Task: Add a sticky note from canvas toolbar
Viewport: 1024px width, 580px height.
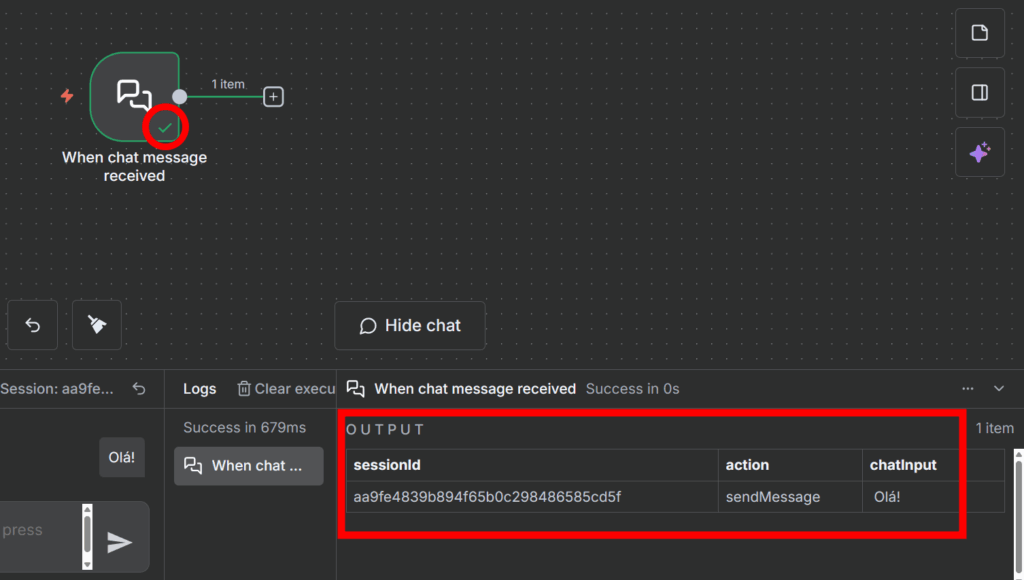Action: [979, 33]
